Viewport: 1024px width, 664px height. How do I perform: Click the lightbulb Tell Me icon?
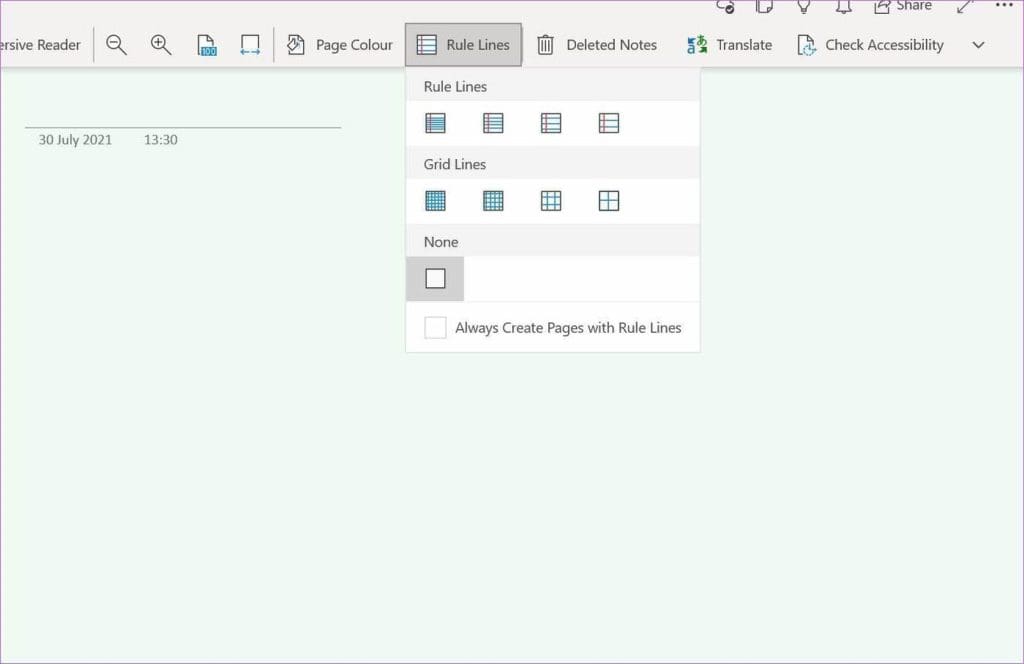click(x=803, y=7)
